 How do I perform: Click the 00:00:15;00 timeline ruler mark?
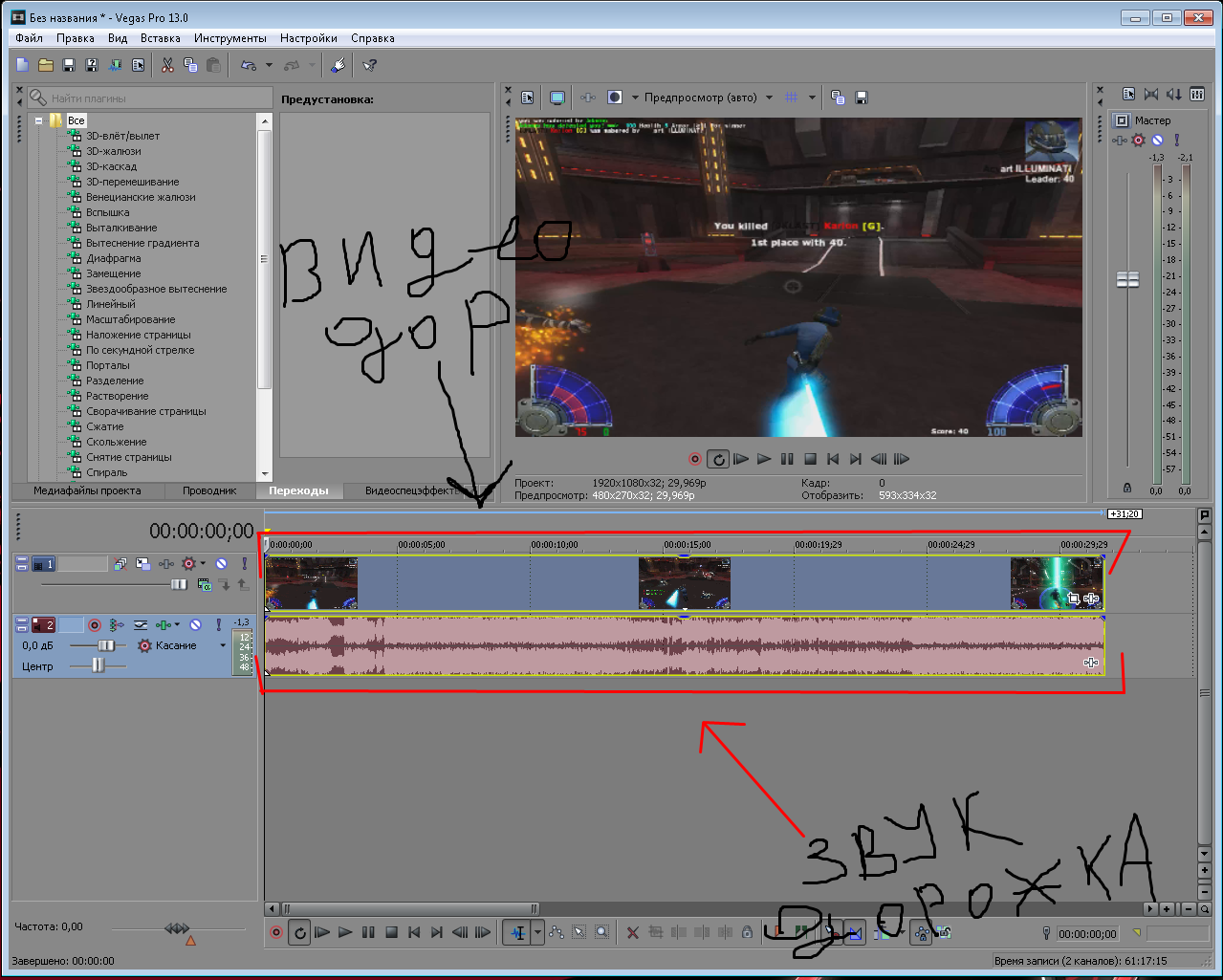coord(688,544)
